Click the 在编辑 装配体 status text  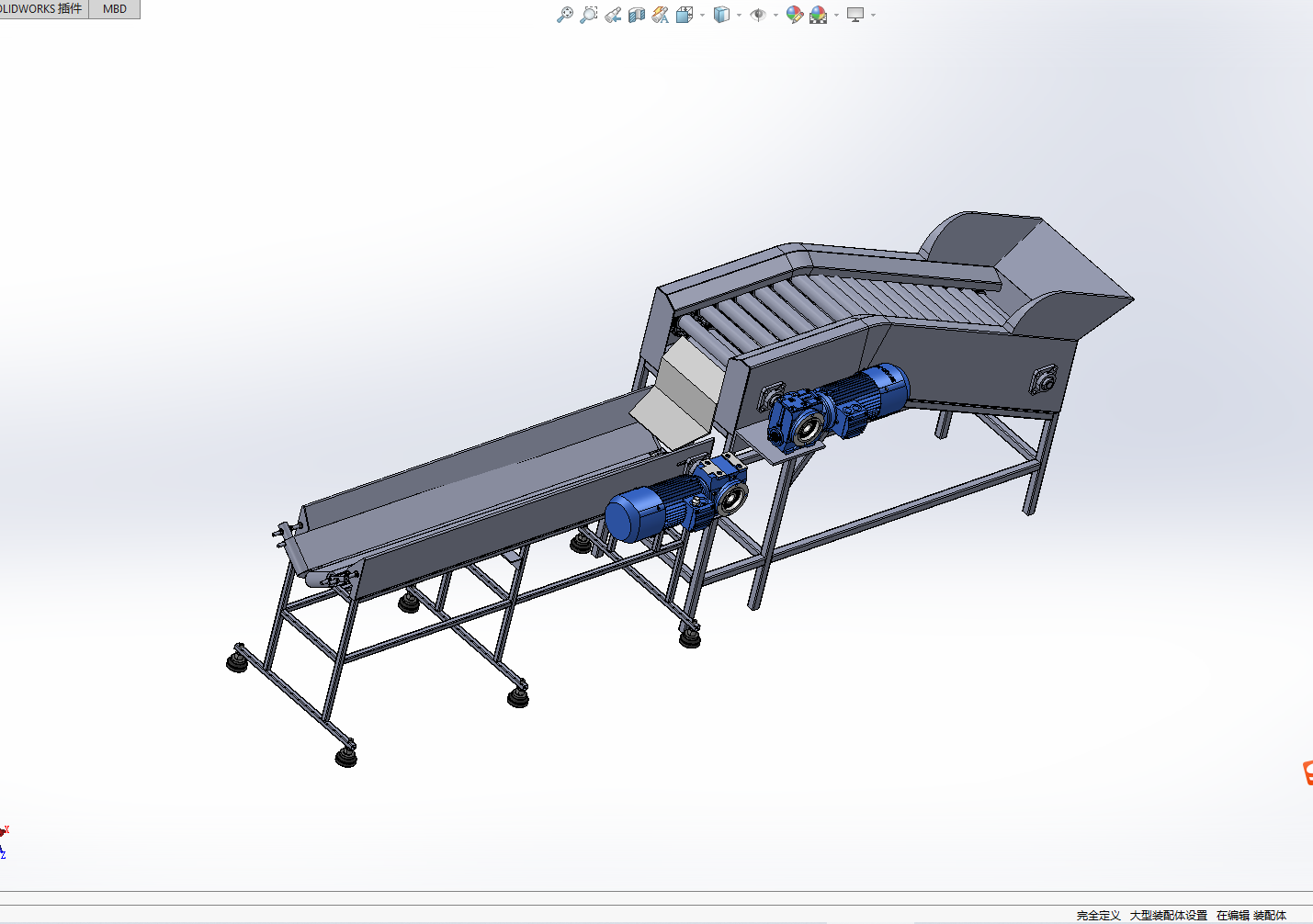point(1251,915)
